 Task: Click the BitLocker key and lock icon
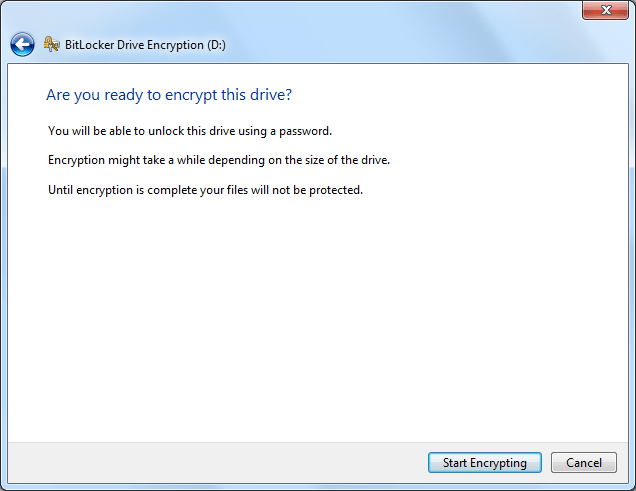pyautogui.click(x=52, y=44)
